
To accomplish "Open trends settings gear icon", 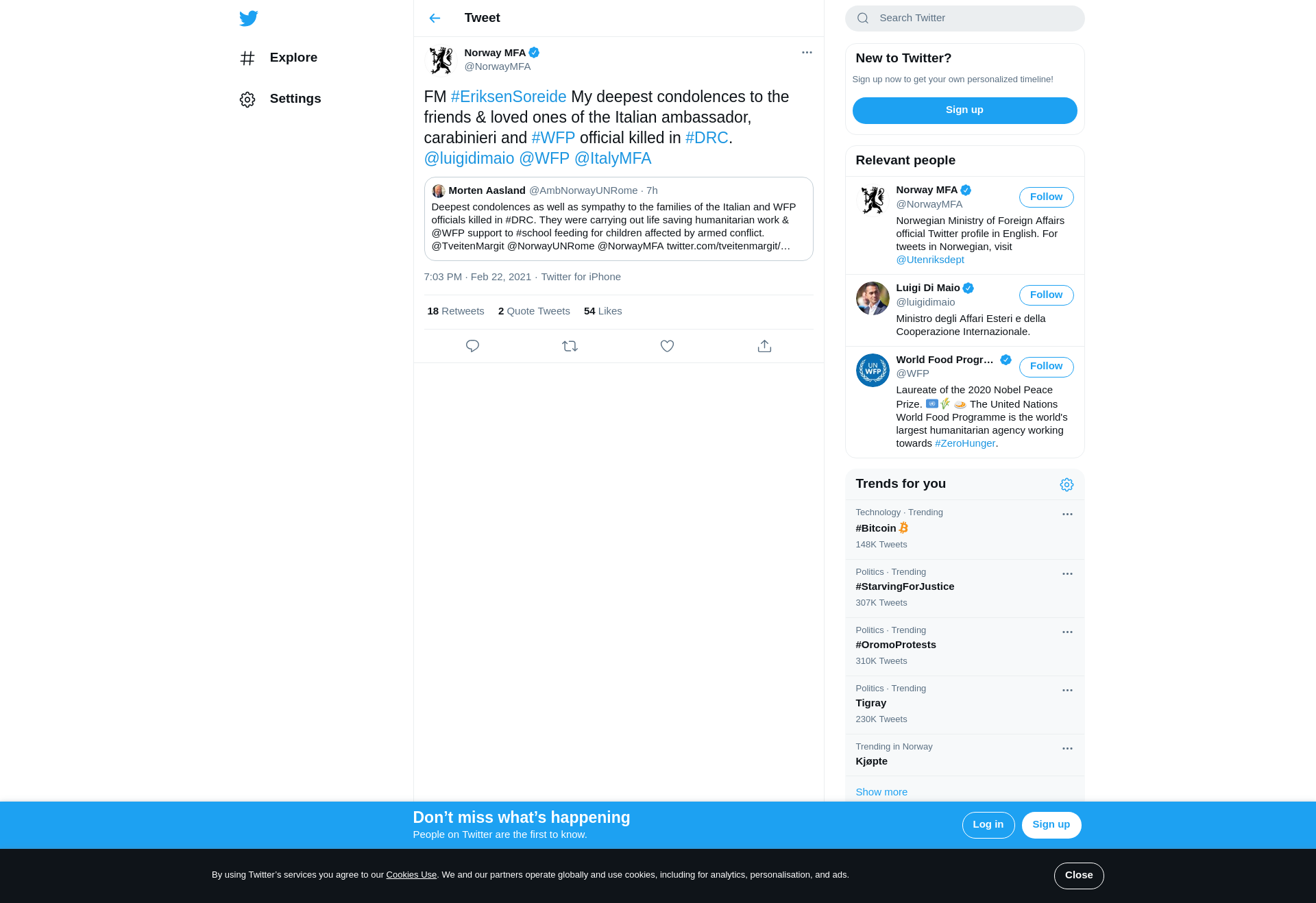I will [x=1067, y=484].
